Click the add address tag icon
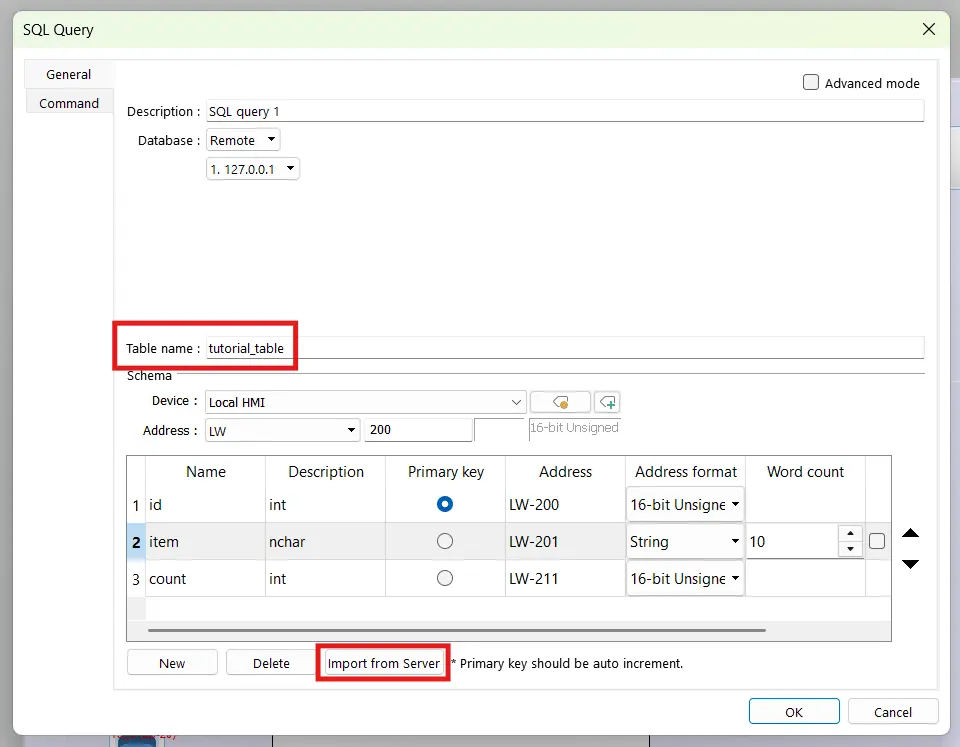Image resolution: width=960 pixels, height=747 pixels. (x=606, y=401)
